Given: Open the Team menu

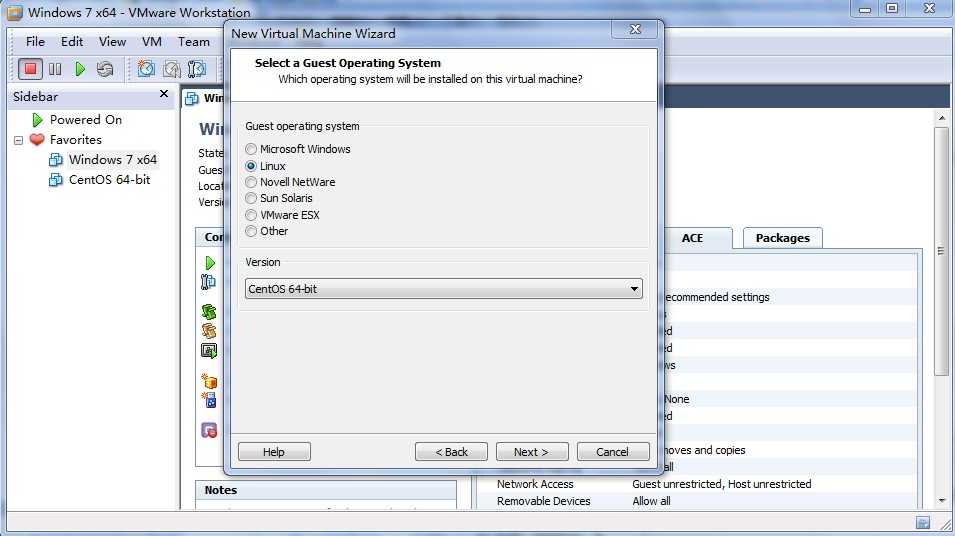Looking at the screenshot, I should 194,41.
